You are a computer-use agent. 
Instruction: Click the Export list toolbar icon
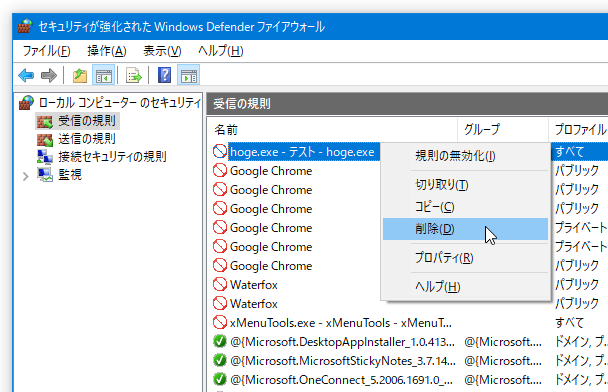click(x=134, y=75)
